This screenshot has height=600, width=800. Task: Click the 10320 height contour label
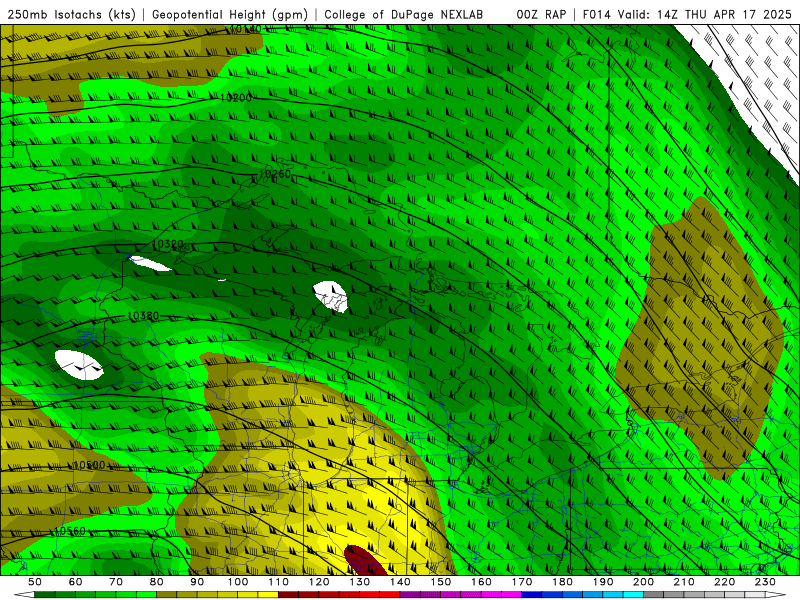(x=168, y=244)
